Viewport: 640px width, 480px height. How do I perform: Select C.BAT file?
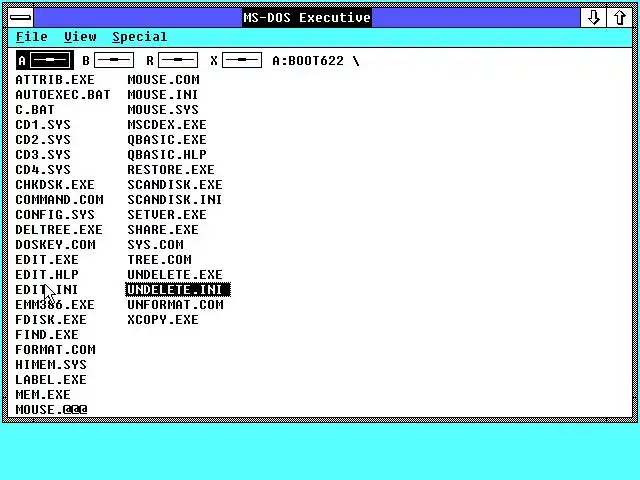[35, 110]
